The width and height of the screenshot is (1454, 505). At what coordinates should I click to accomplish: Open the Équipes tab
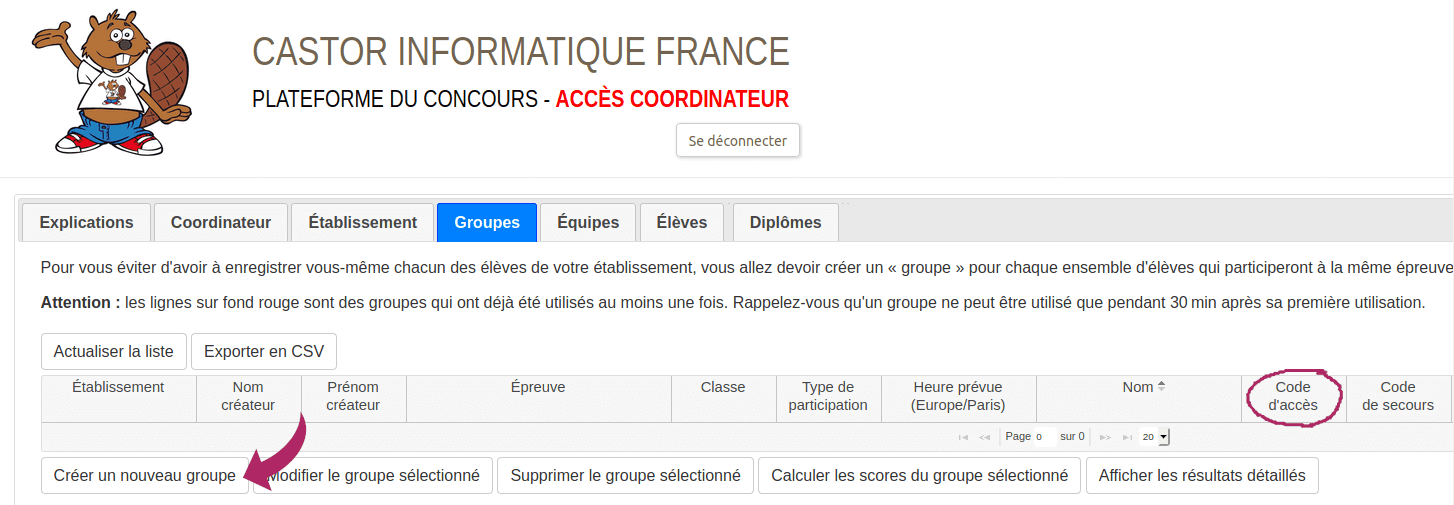click(x=588, y=222)
